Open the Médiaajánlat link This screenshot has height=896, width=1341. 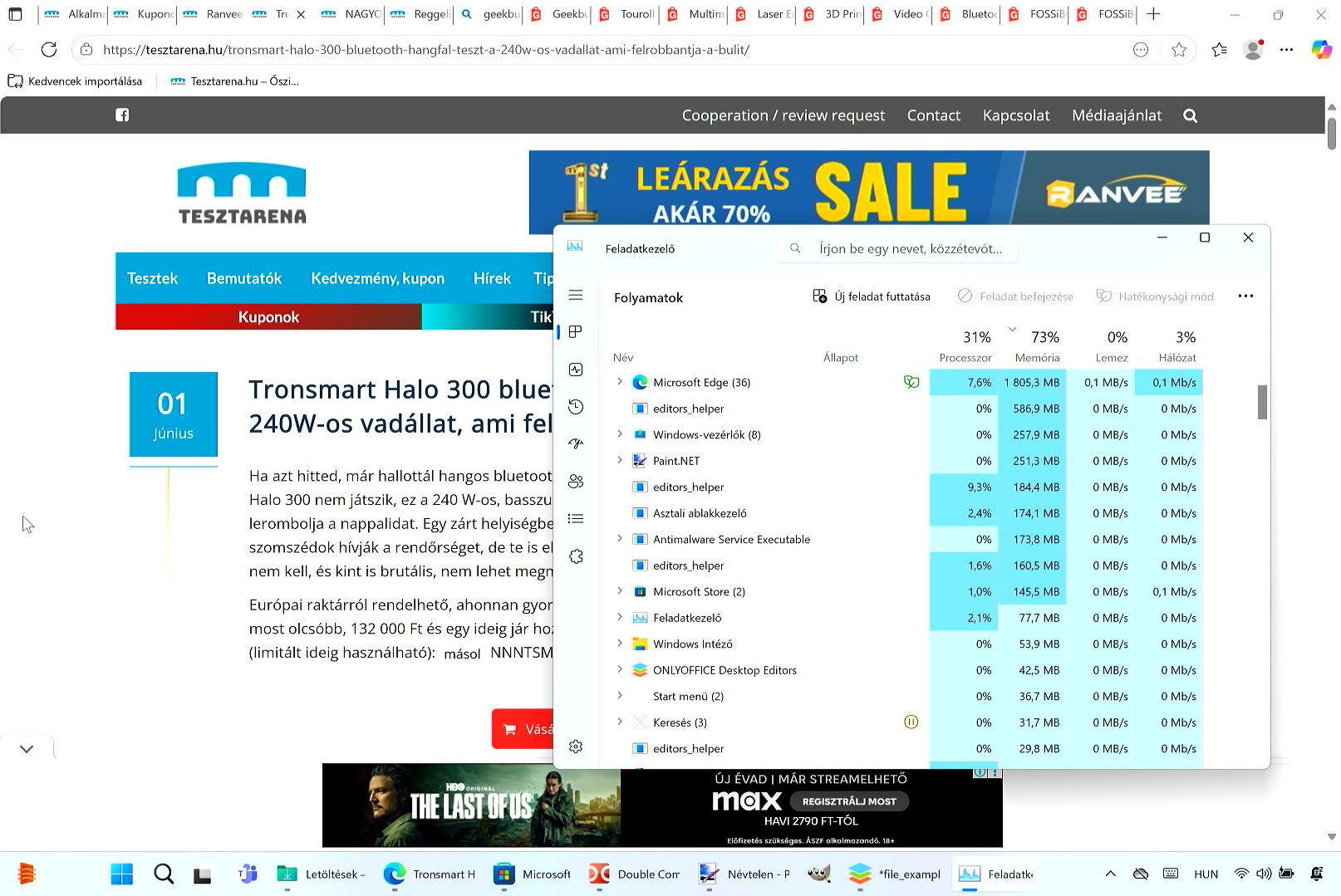tap(1116, 115)
